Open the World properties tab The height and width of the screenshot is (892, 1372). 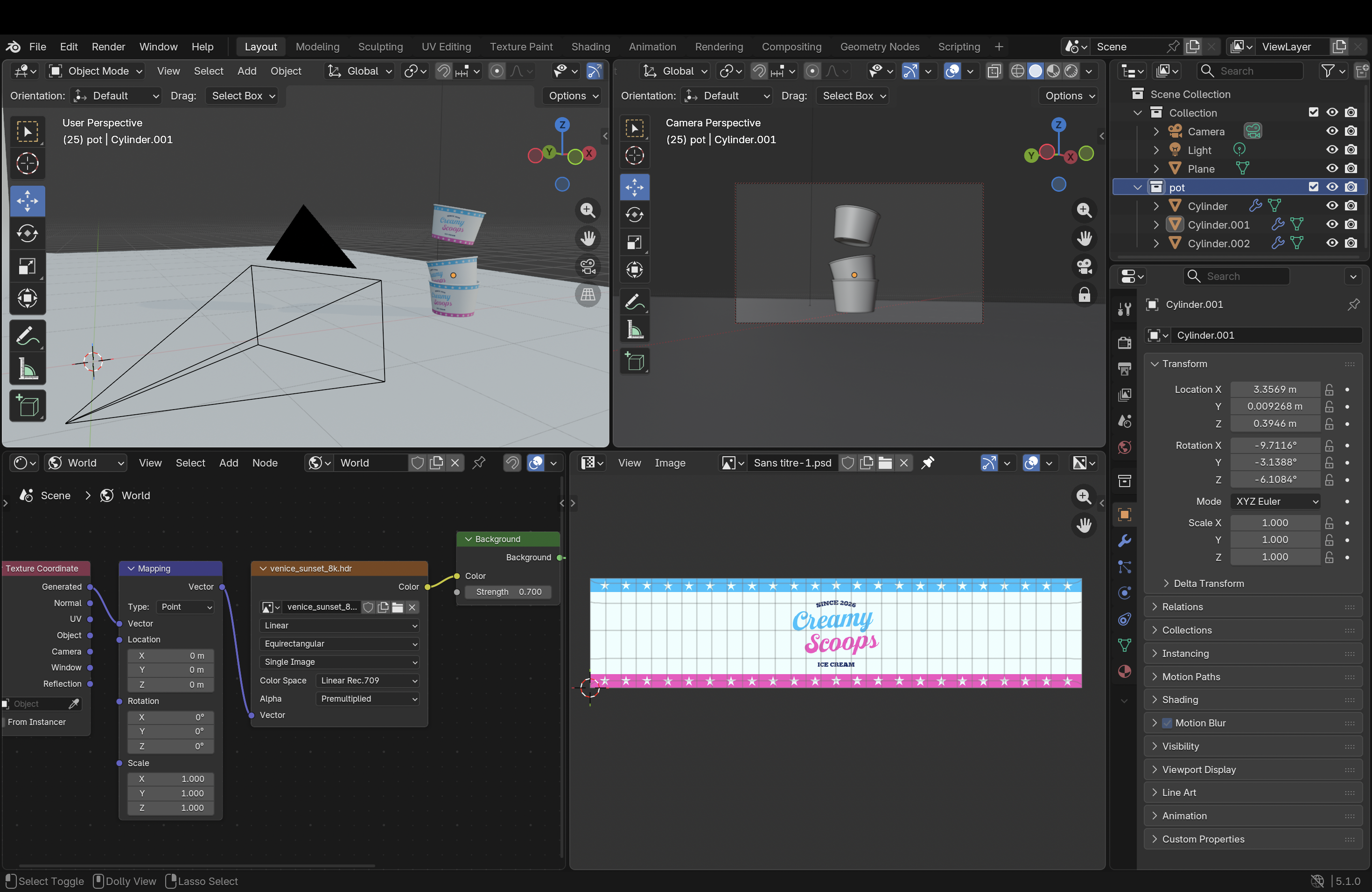[x=1124, y=447]
